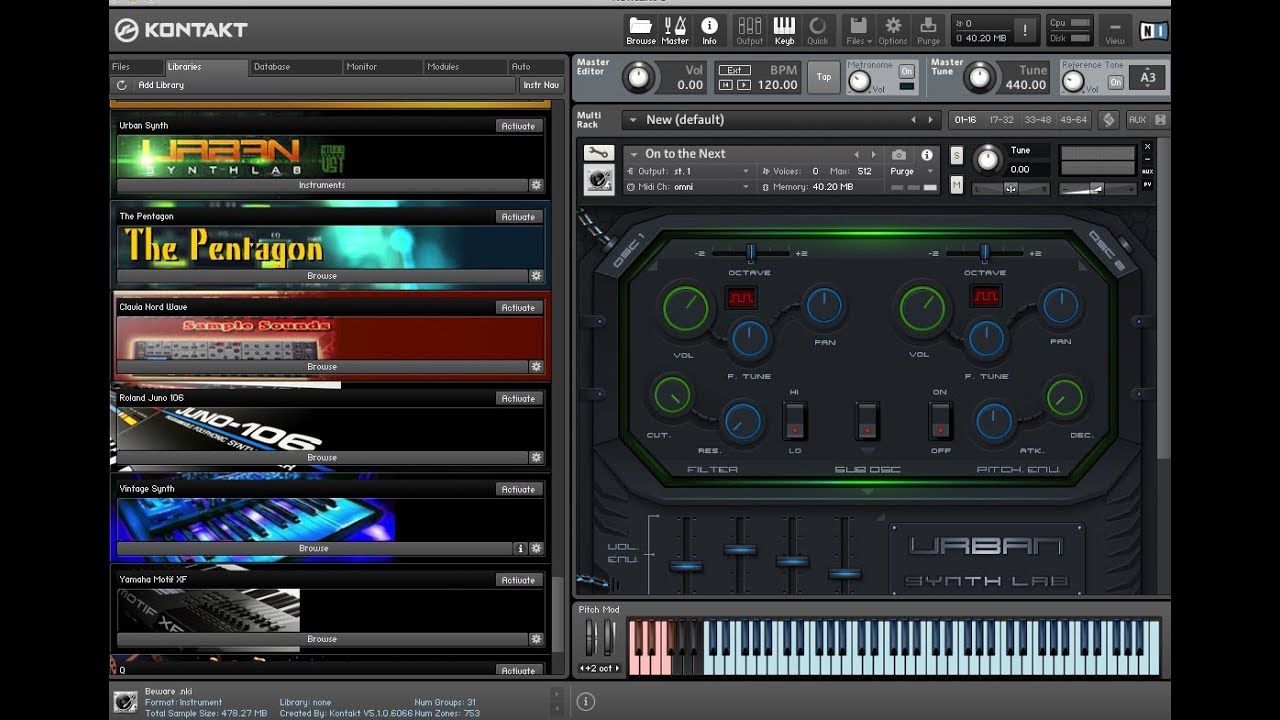Open Roland Juno 106 gear settings
Image resolution: width=1280 pixels, height=720 pixels.
pos(536,458)
